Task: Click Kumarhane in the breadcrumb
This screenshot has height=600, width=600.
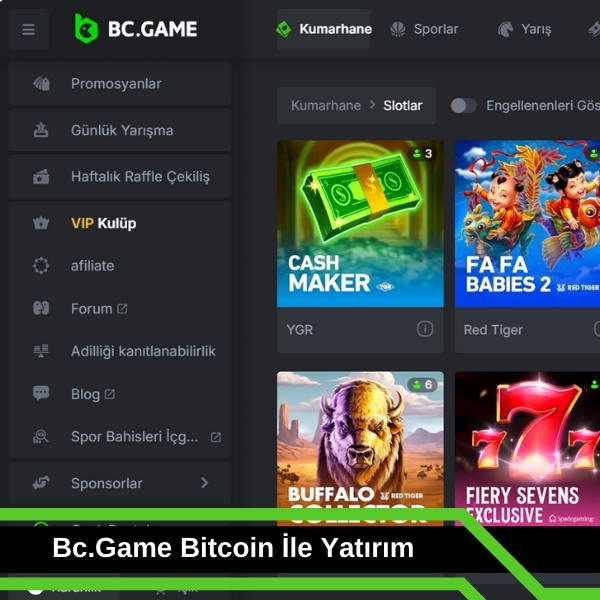Action: click(326, 105)
